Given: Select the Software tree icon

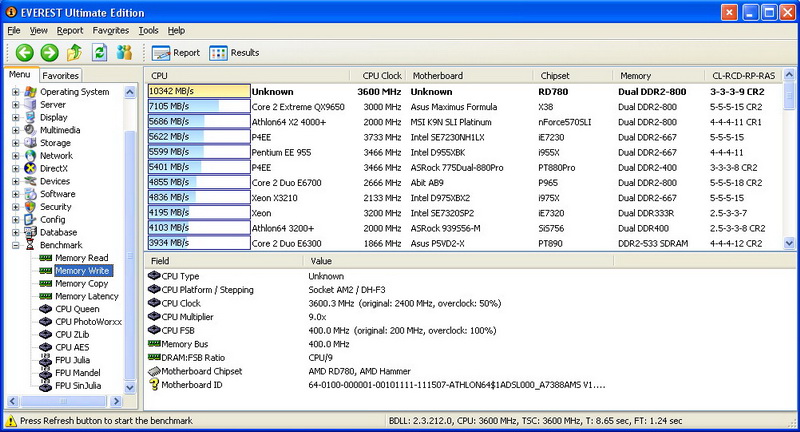Looking at the screenshot, I should [x=31, y=194].
